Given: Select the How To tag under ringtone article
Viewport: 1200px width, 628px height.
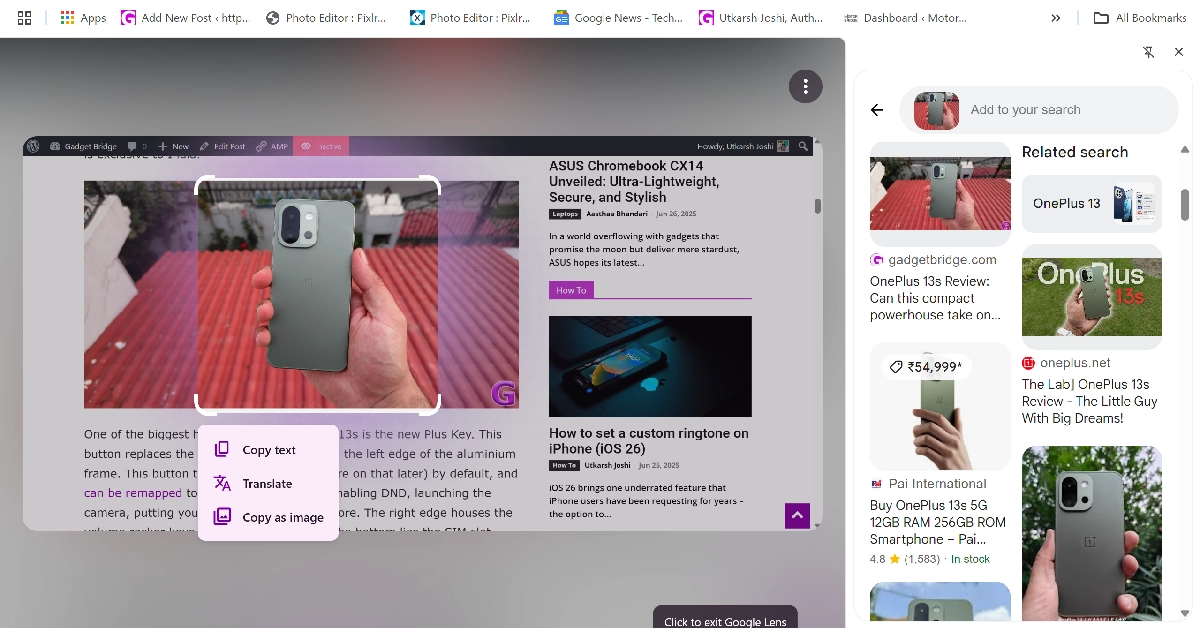Looking at the screenshot, I should point(564,465).
